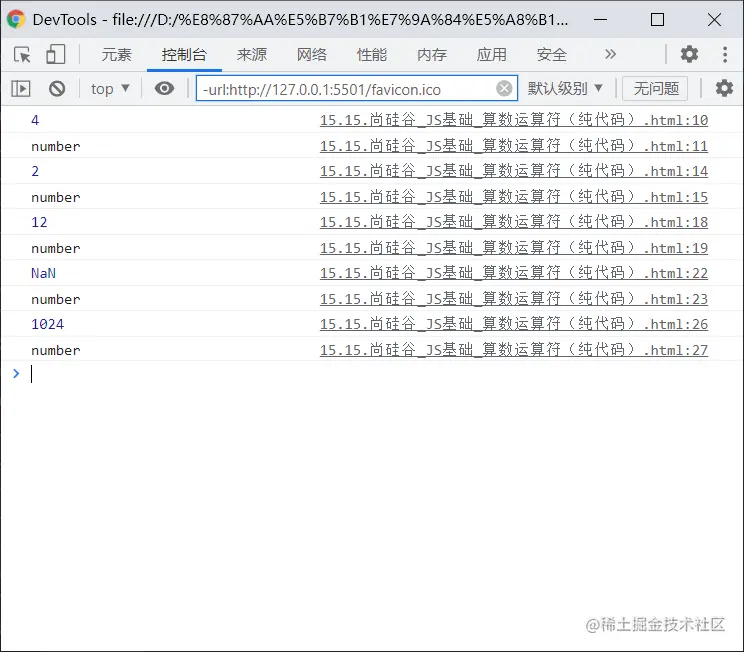Screen dimensions: 744x652
Task: Click the 无问题 (No issues) button
Action: pyautogui.click(x=656, y=89)
